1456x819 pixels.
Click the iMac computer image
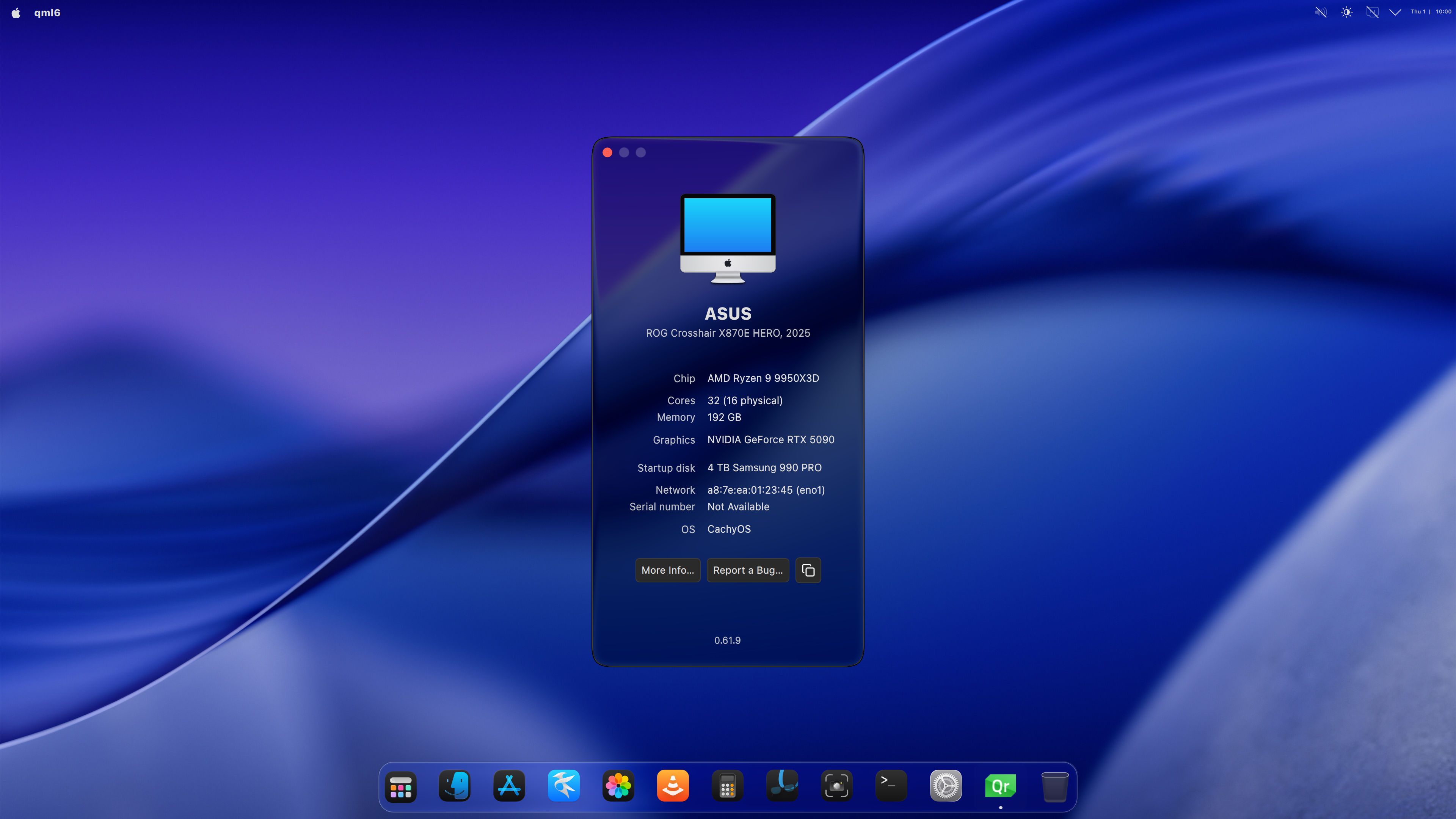pyautogui.click(x=728, y=238)
